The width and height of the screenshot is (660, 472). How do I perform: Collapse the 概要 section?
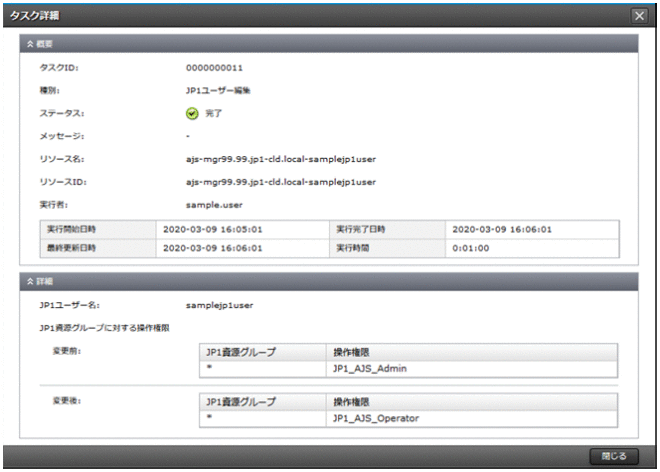point(30,44)
